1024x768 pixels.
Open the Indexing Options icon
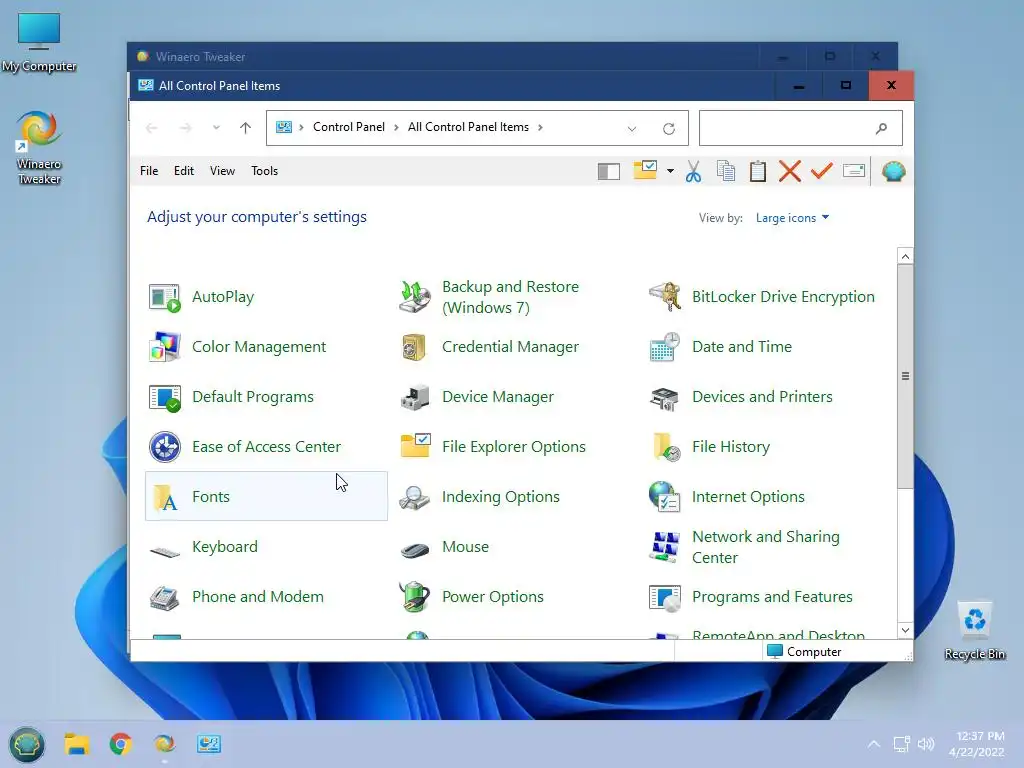415,497
